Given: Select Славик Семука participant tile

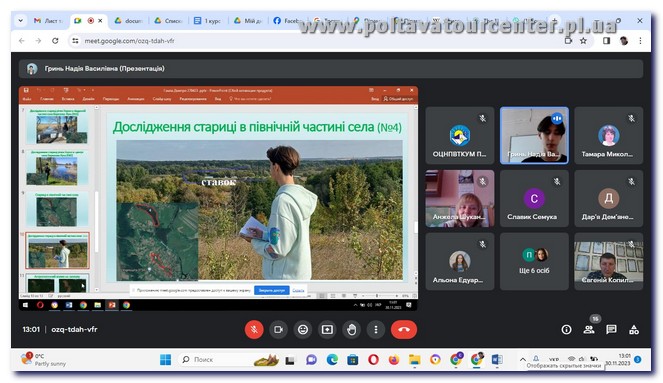Looking at the screenshot, I should pyautogui.click(x=534, y=198).
